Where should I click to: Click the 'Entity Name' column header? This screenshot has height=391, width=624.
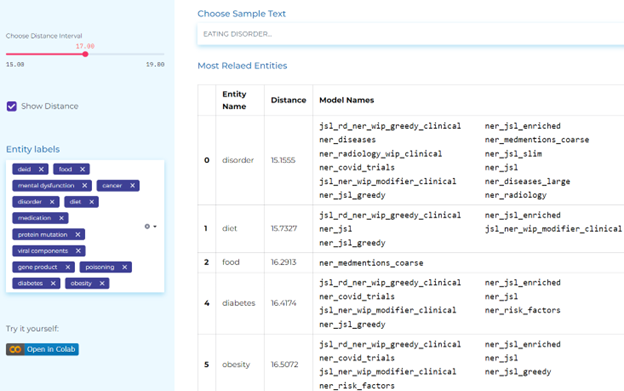pos(234,100)
